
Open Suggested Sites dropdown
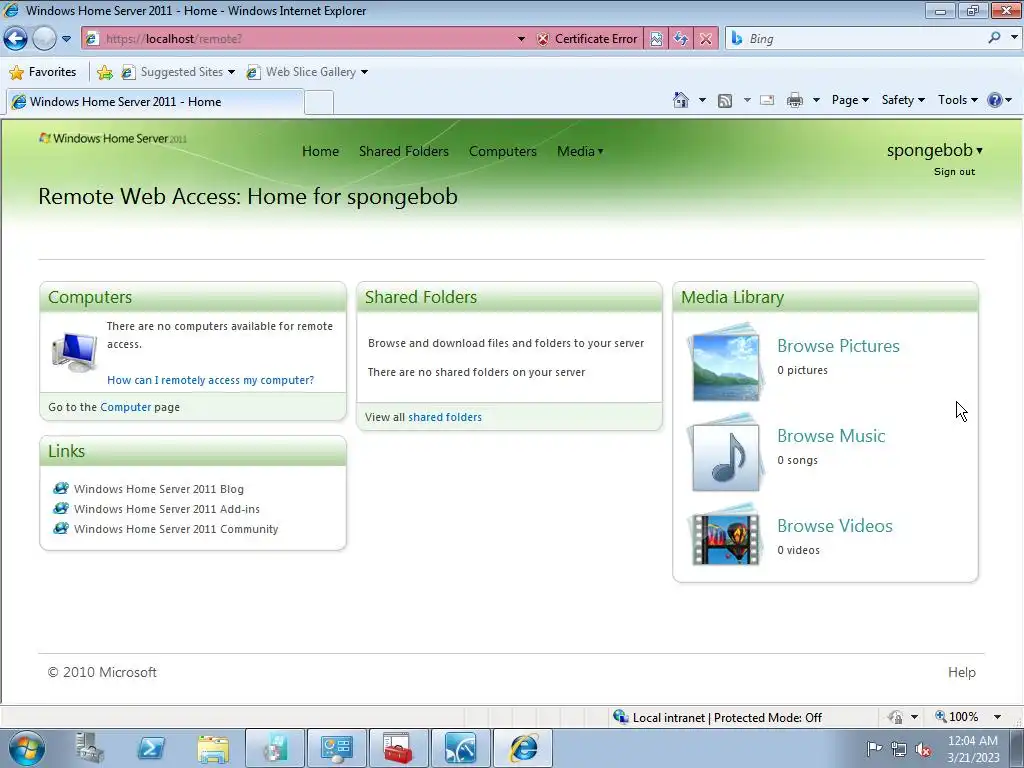[178, 72]
